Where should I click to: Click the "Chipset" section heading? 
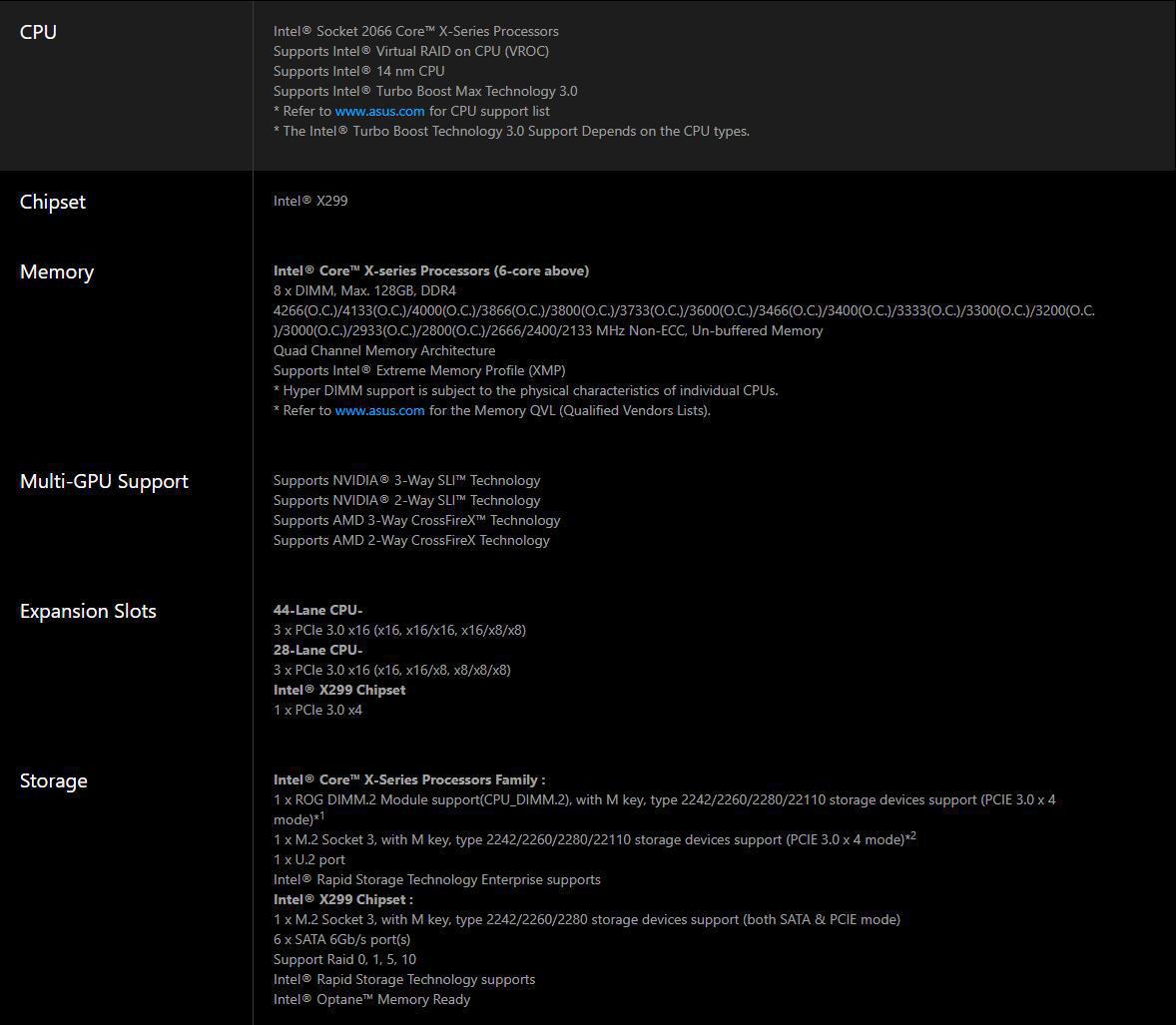click(53, 202)
